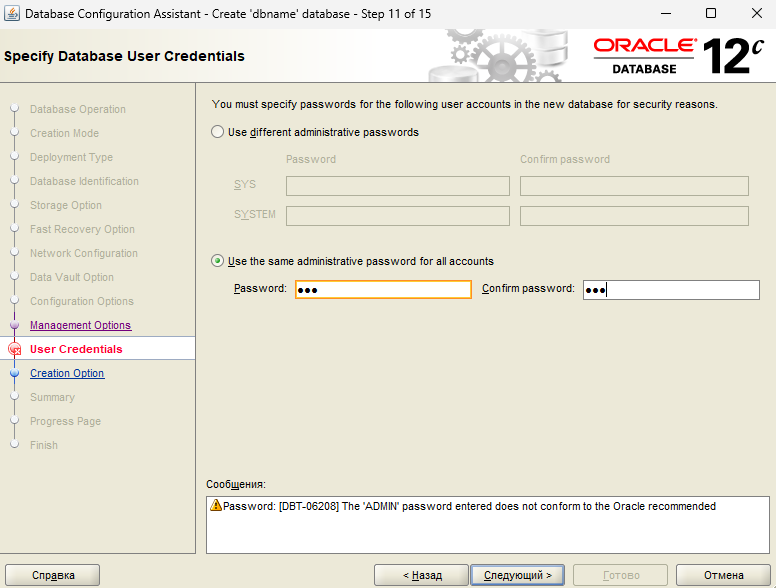The width and height of the screenshot is (776, 588).
Task: Click the SYS confirm password field
Action: coord(634,186)
